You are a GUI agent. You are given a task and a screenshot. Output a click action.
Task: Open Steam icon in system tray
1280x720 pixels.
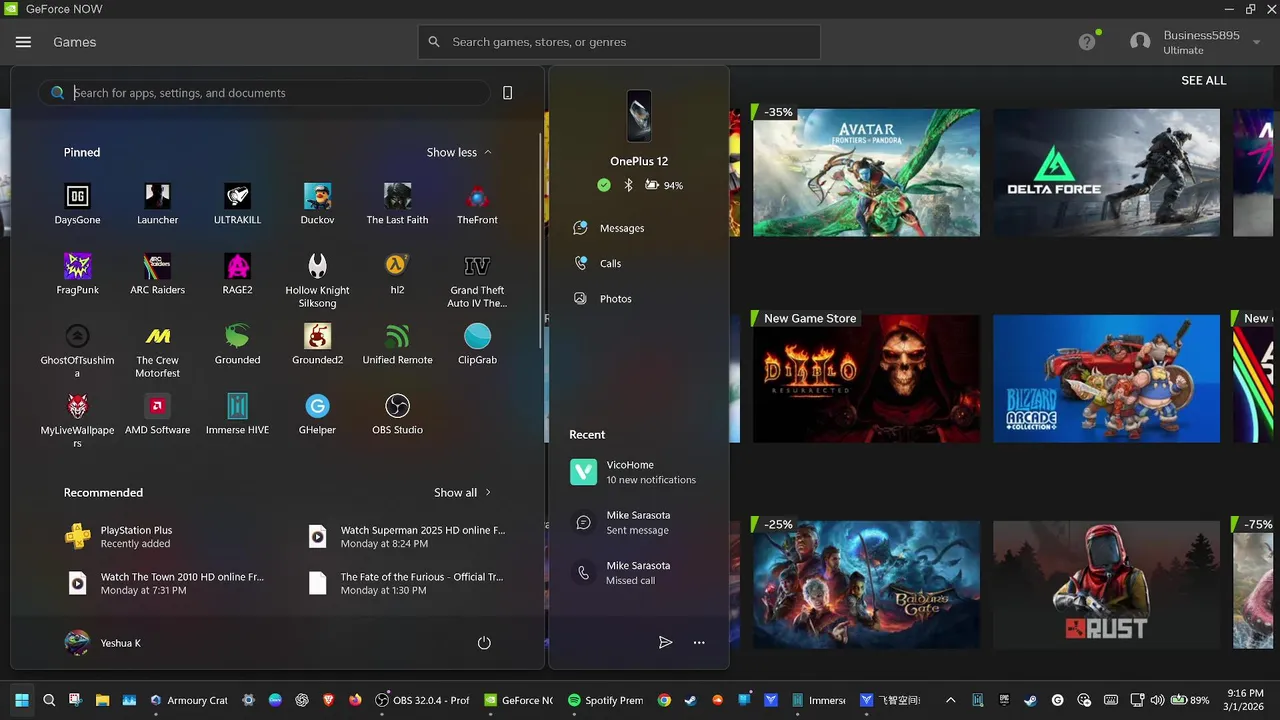coord(1031,700)
